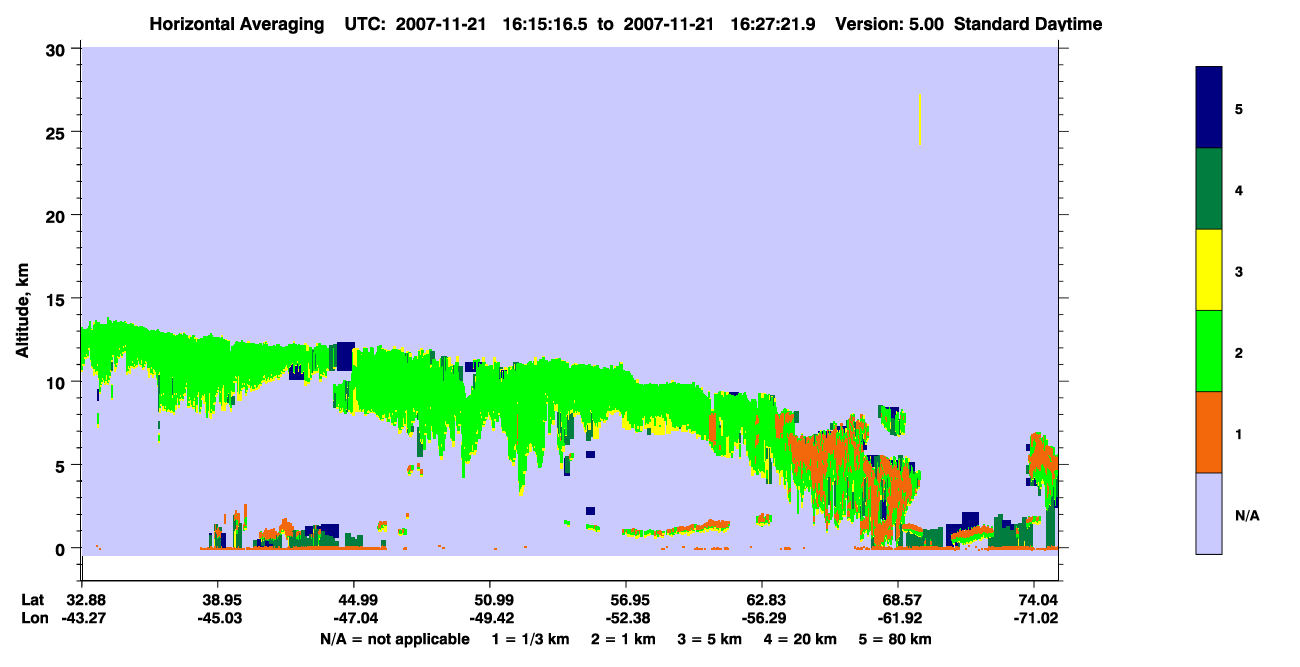The height and width of the screenshot is (667, 1300).
Task: Click longitude value -45.03
Action: [x=218, y=619]
